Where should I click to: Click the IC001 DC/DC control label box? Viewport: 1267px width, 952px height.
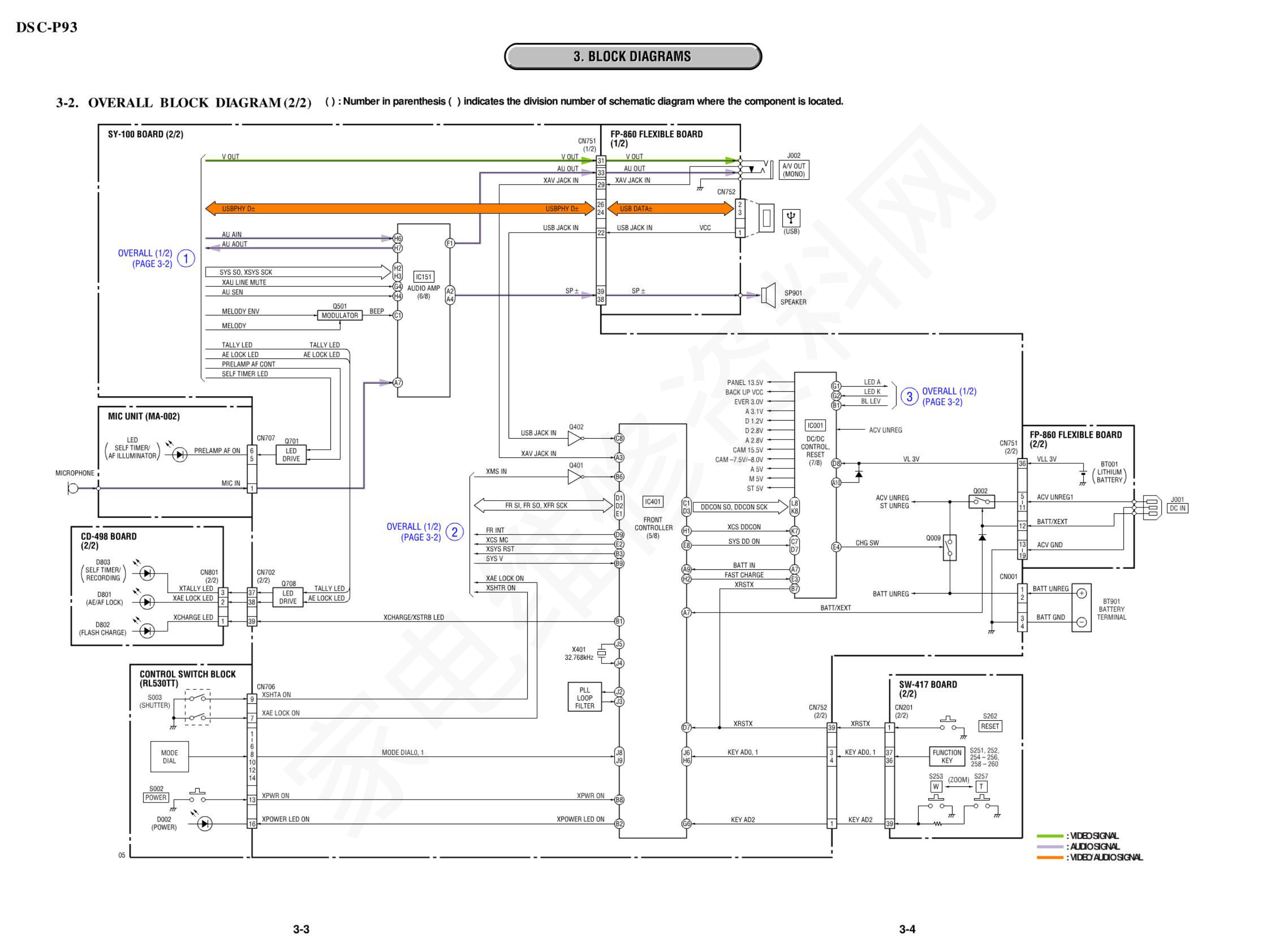tap(815, 426)
